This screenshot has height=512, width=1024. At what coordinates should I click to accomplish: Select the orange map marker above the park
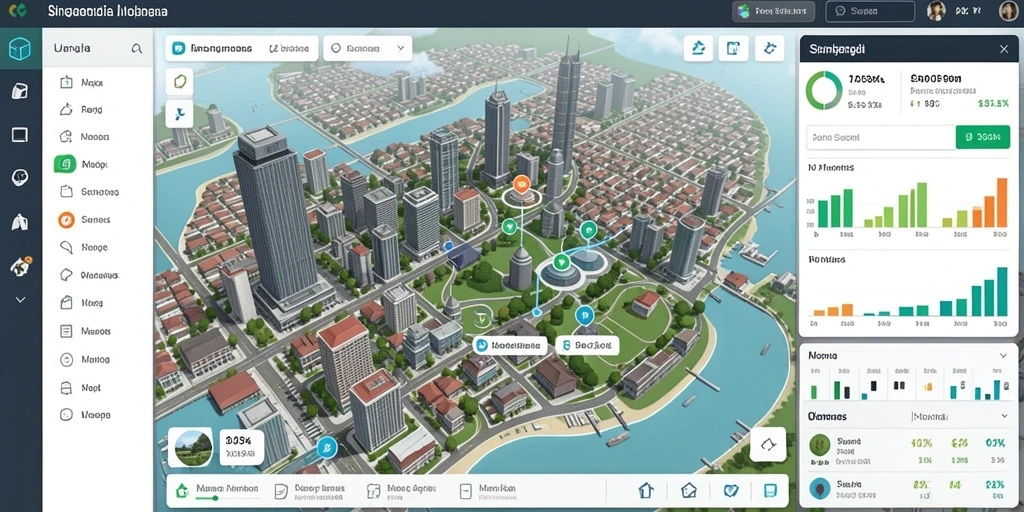521,185
